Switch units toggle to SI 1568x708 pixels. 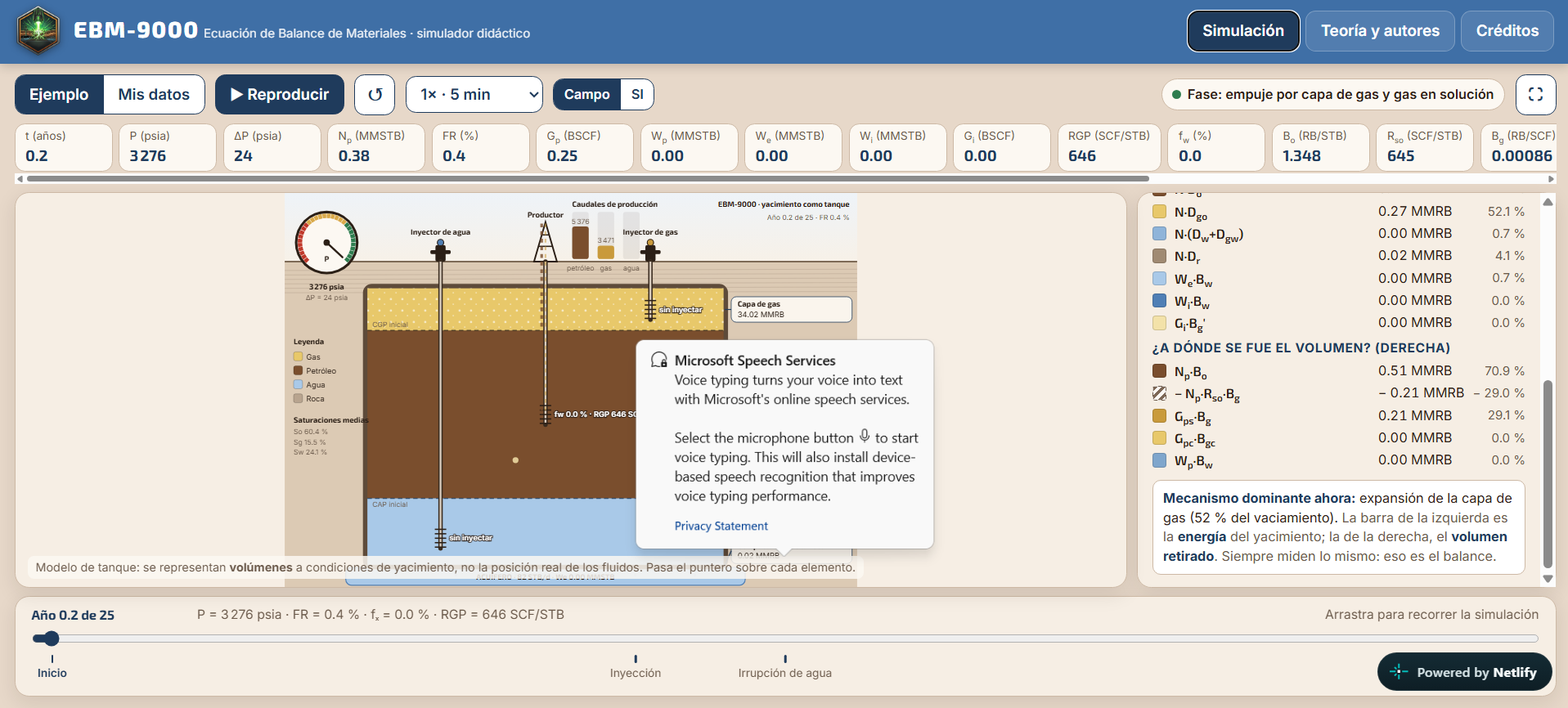[x=637, y=95]
